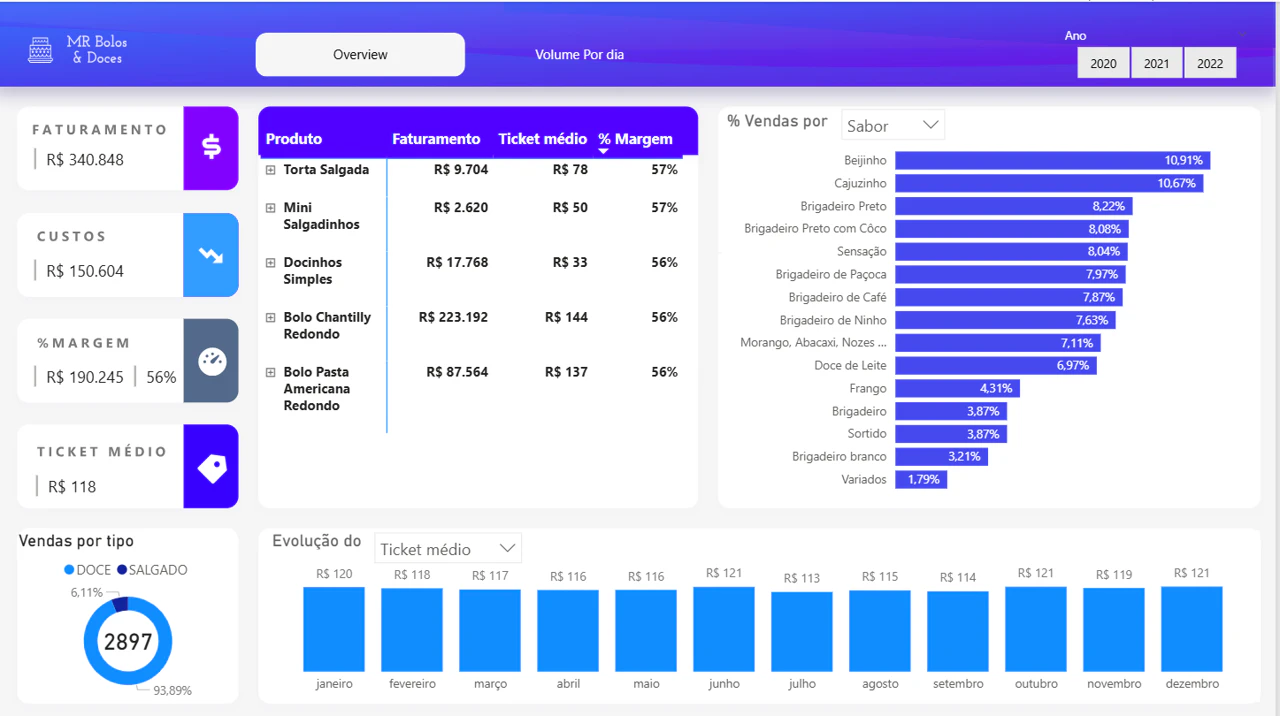Click the R$ 340.848 Faturamento value
This screenshot has height=716, width=1280.
[x=85, y=160]
